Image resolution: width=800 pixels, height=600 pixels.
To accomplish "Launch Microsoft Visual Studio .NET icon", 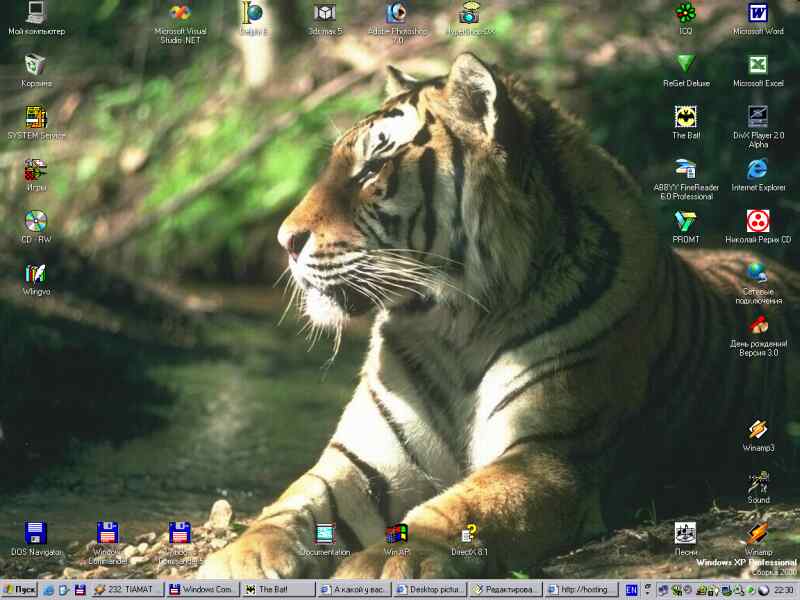I will coord(180,14).
